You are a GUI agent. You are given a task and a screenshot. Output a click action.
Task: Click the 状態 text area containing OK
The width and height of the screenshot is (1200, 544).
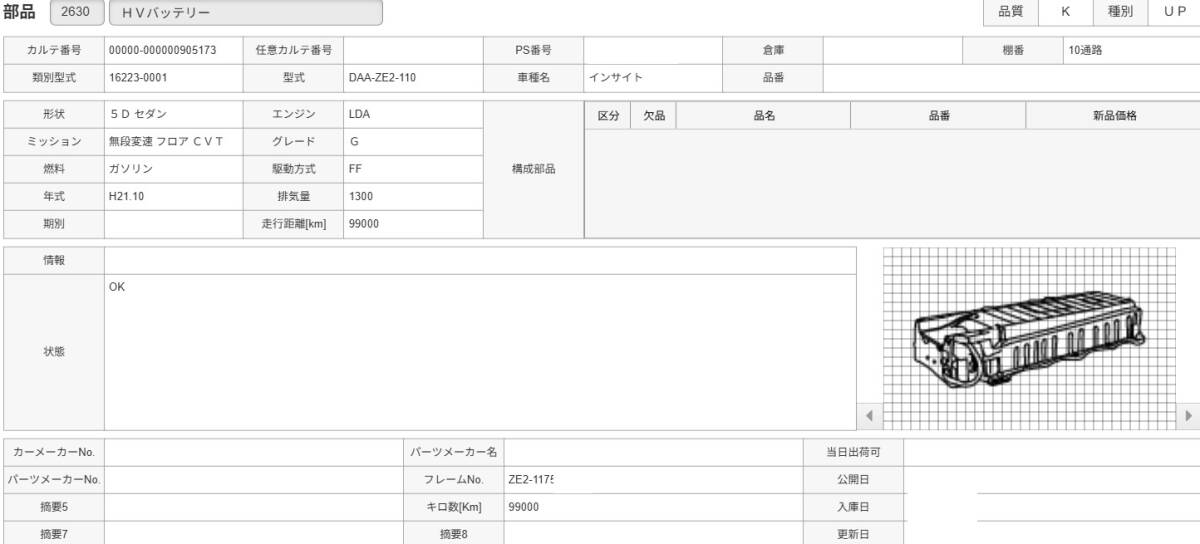point(480,352)
